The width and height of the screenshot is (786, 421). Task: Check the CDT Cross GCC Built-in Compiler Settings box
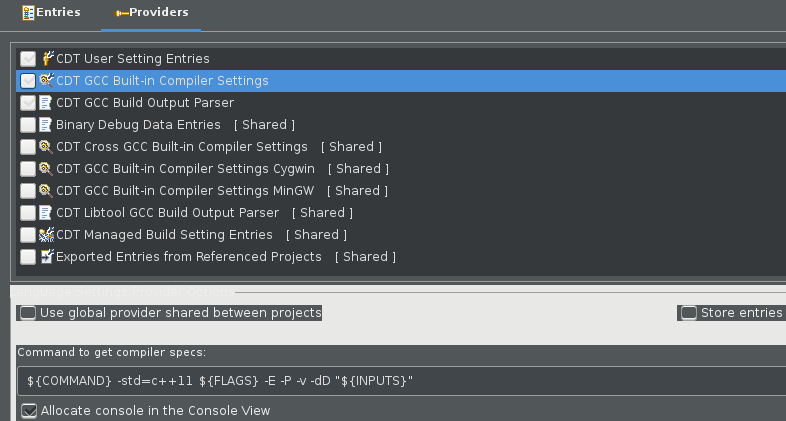coord(28,147)
